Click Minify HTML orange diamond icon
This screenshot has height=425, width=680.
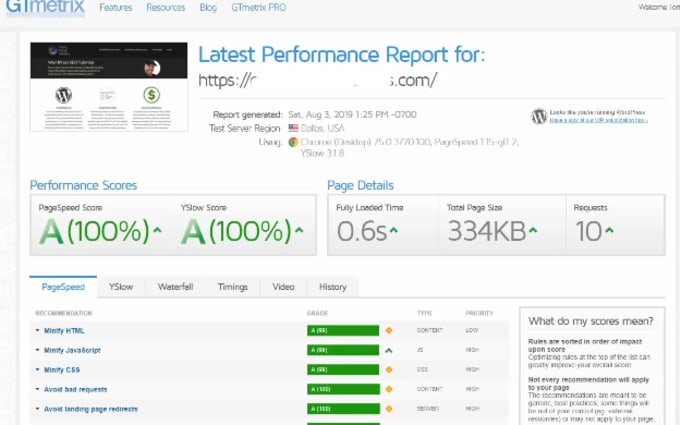[x=389, y=330]
